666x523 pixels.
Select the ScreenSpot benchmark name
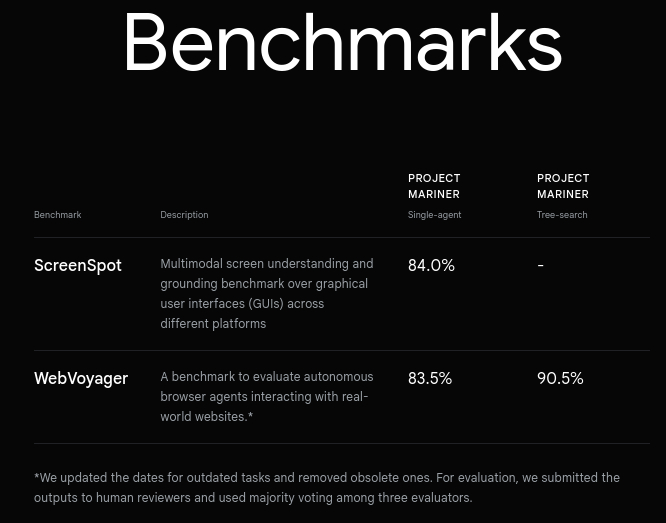point(78,266)
